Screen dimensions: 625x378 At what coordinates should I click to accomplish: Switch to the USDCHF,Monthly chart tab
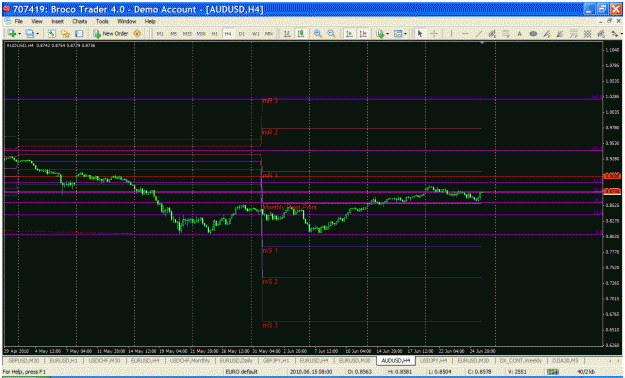coord(190,360)
